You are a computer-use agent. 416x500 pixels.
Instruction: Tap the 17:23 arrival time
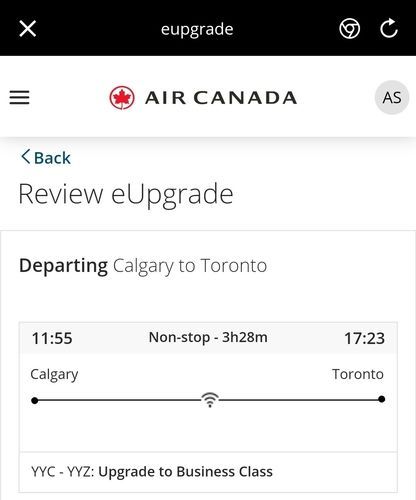point(364,338)
